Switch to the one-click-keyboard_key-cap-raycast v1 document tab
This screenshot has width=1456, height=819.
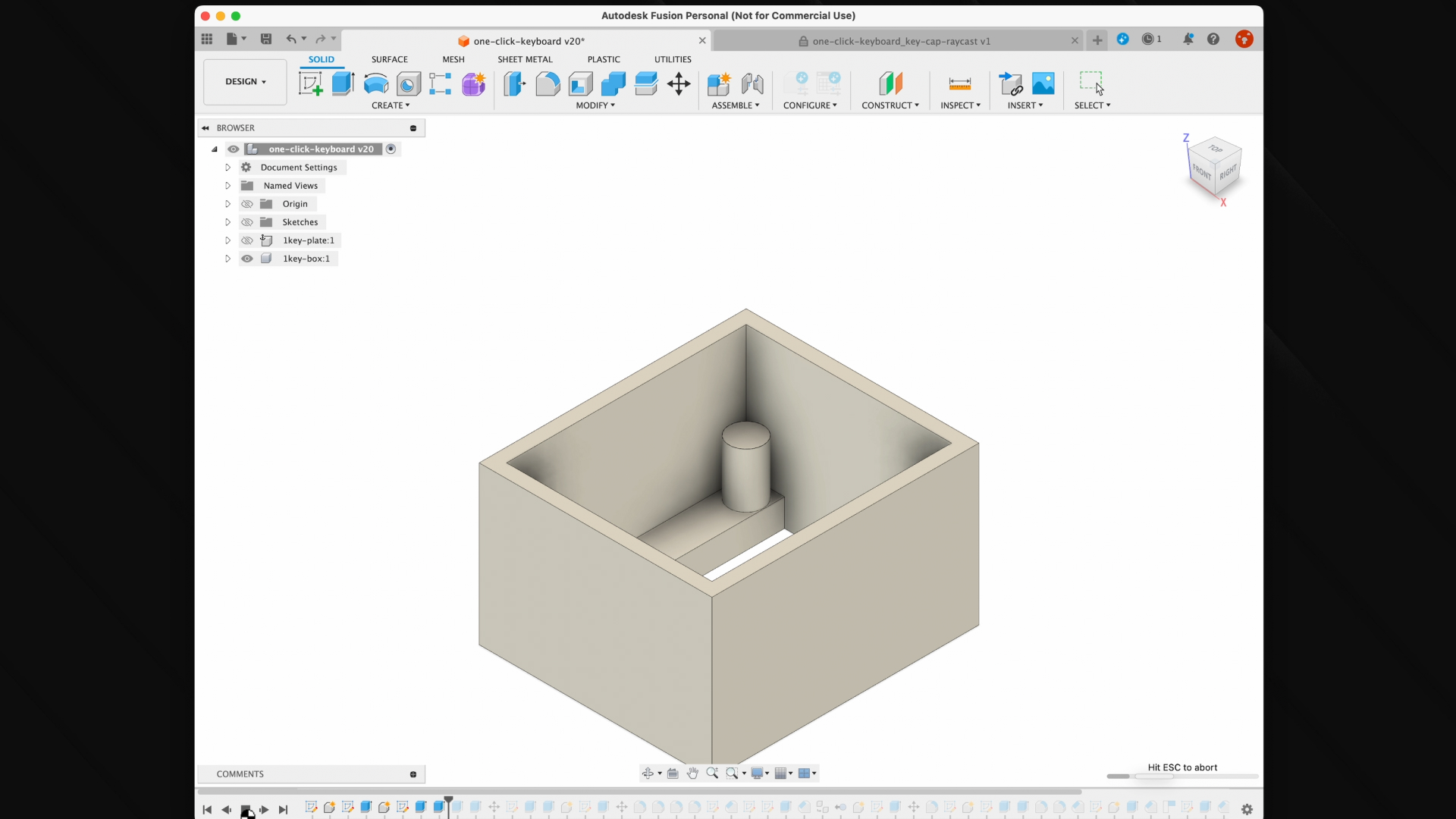[901, 41]
